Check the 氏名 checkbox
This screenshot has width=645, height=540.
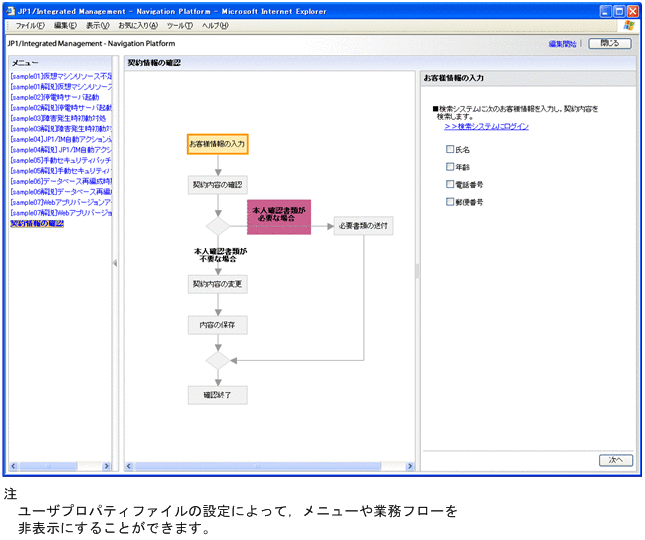point(450,149)
